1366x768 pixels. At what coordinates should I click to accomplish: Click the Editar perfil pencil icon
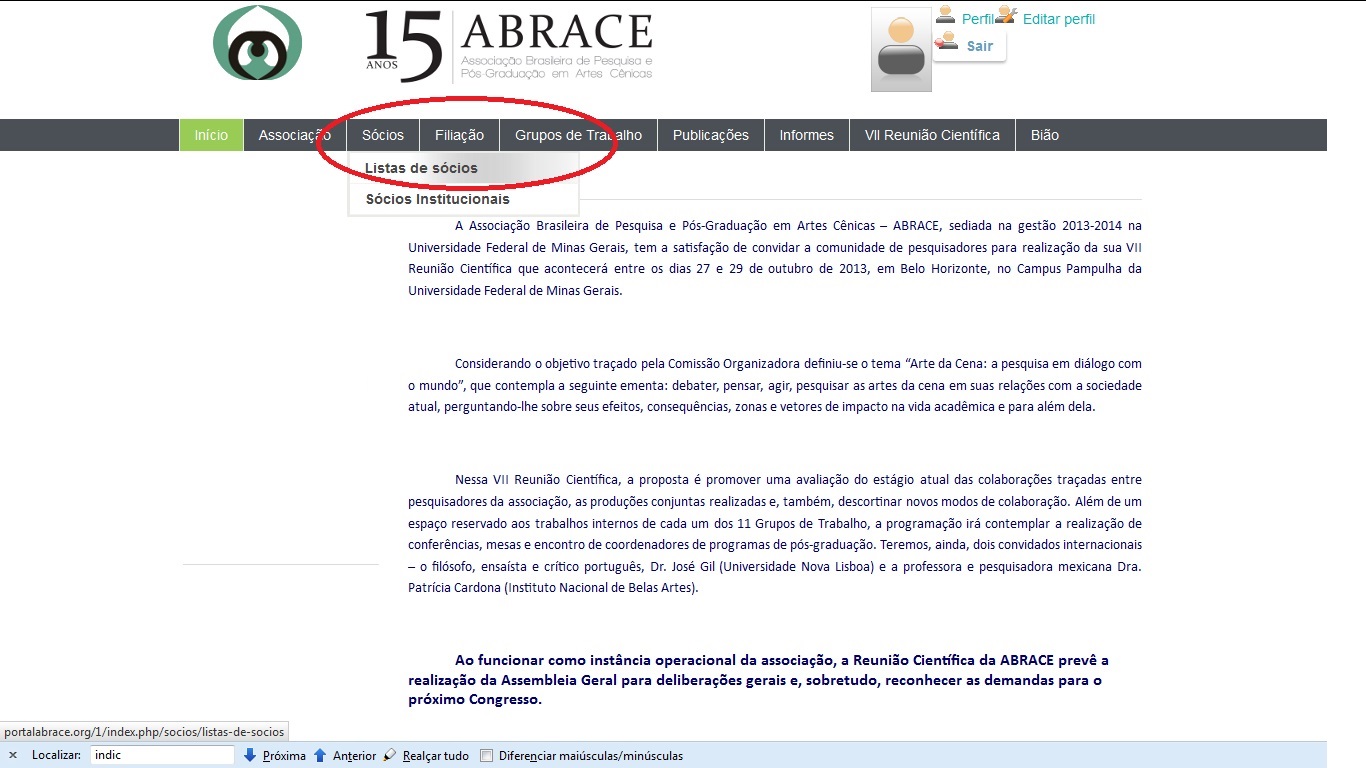point(1007,15)
